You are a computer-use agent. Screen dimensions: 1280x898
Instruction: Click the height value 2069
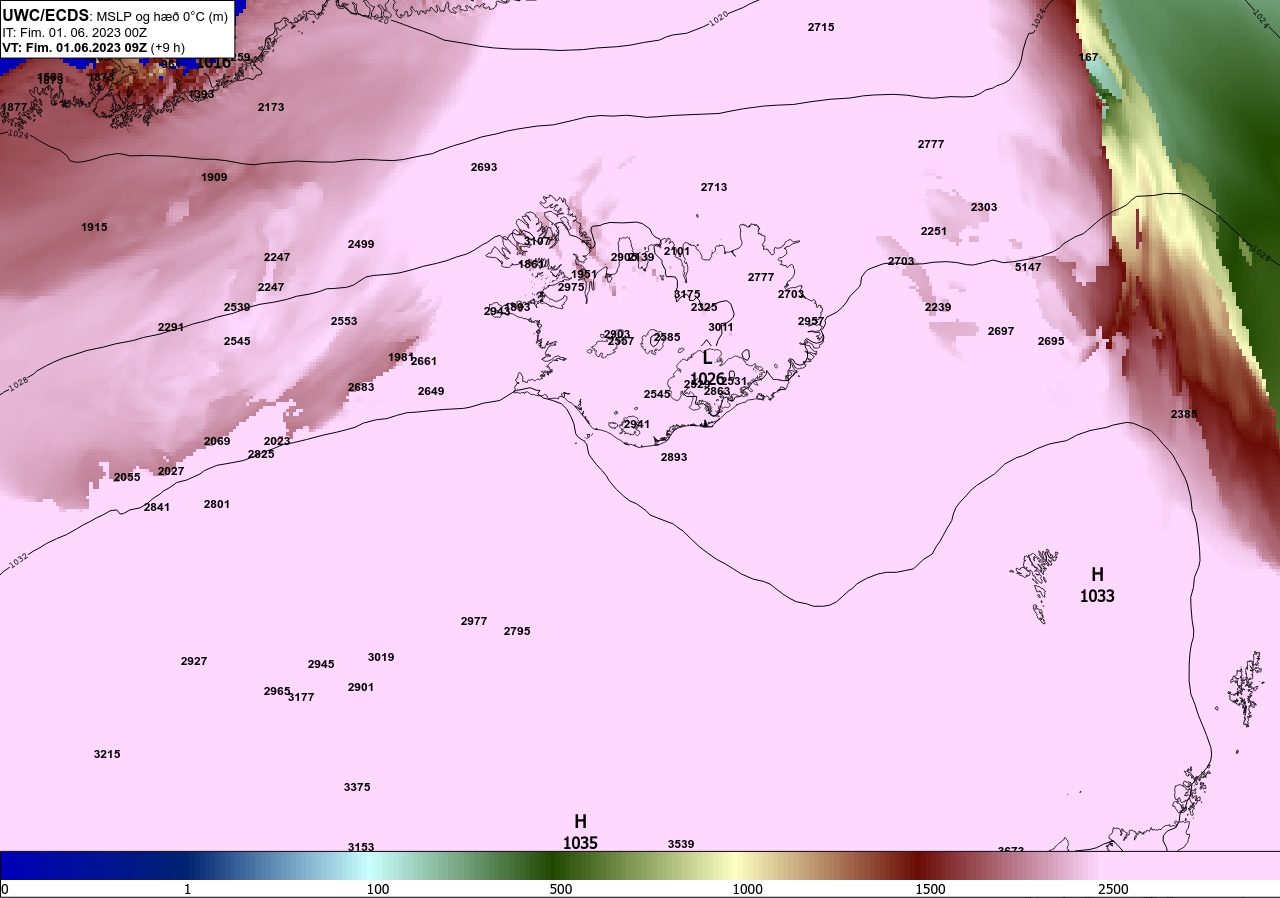(217, 441)
